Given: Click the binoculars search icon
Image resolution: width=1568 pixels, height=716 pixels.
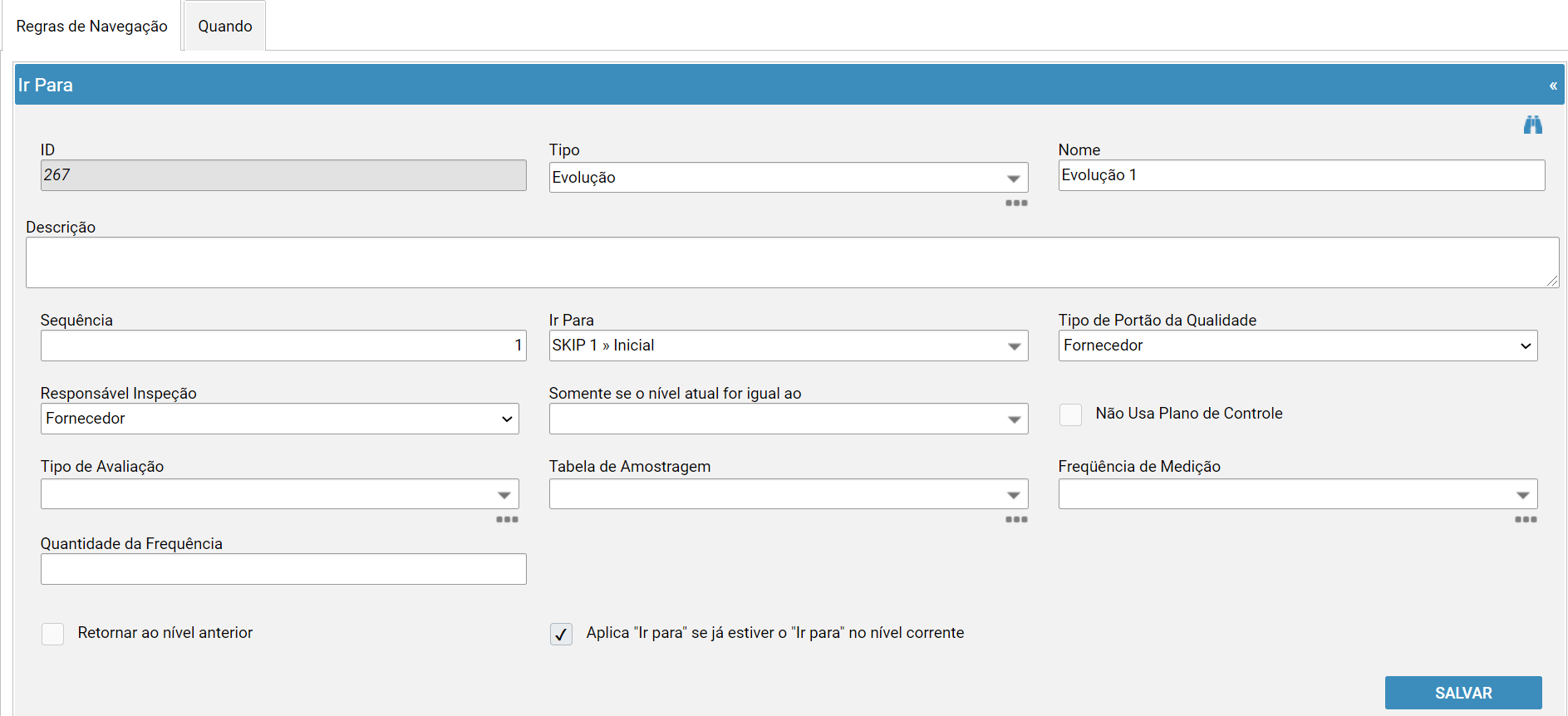Looking at the screenshot, I should [x=1532, y=125].
